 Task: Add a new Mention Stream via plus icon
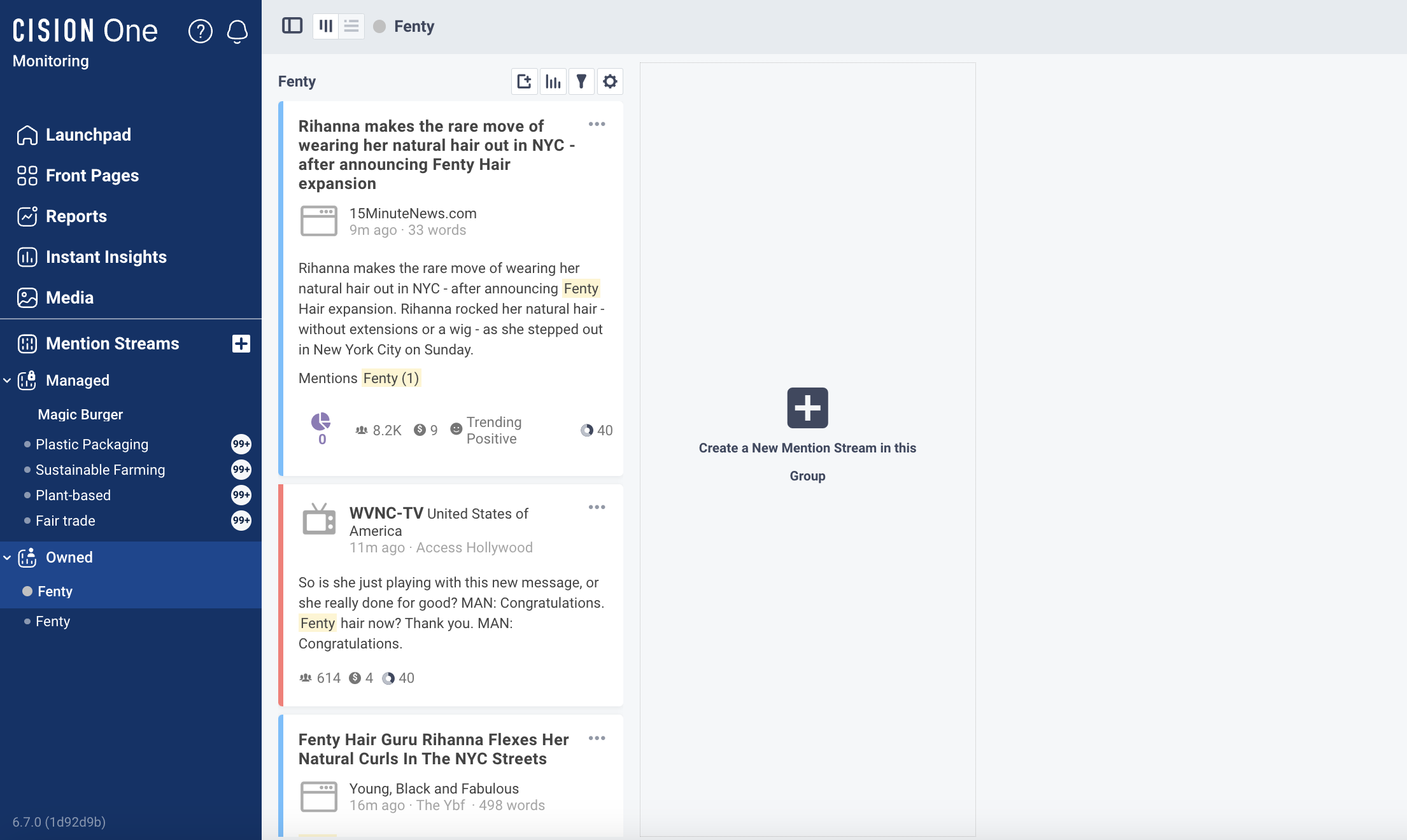241,343
